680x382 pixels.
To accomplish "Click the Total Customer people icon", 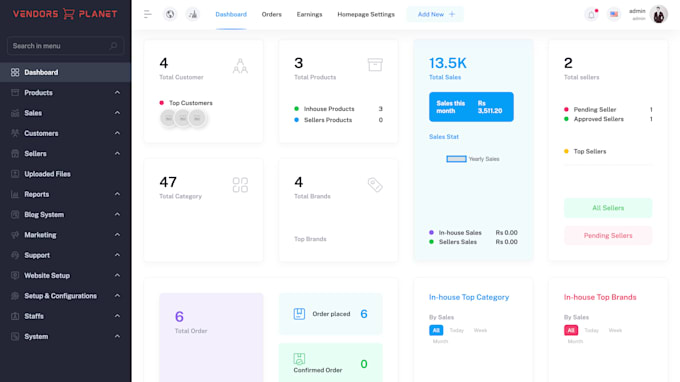I will (240, 66).
